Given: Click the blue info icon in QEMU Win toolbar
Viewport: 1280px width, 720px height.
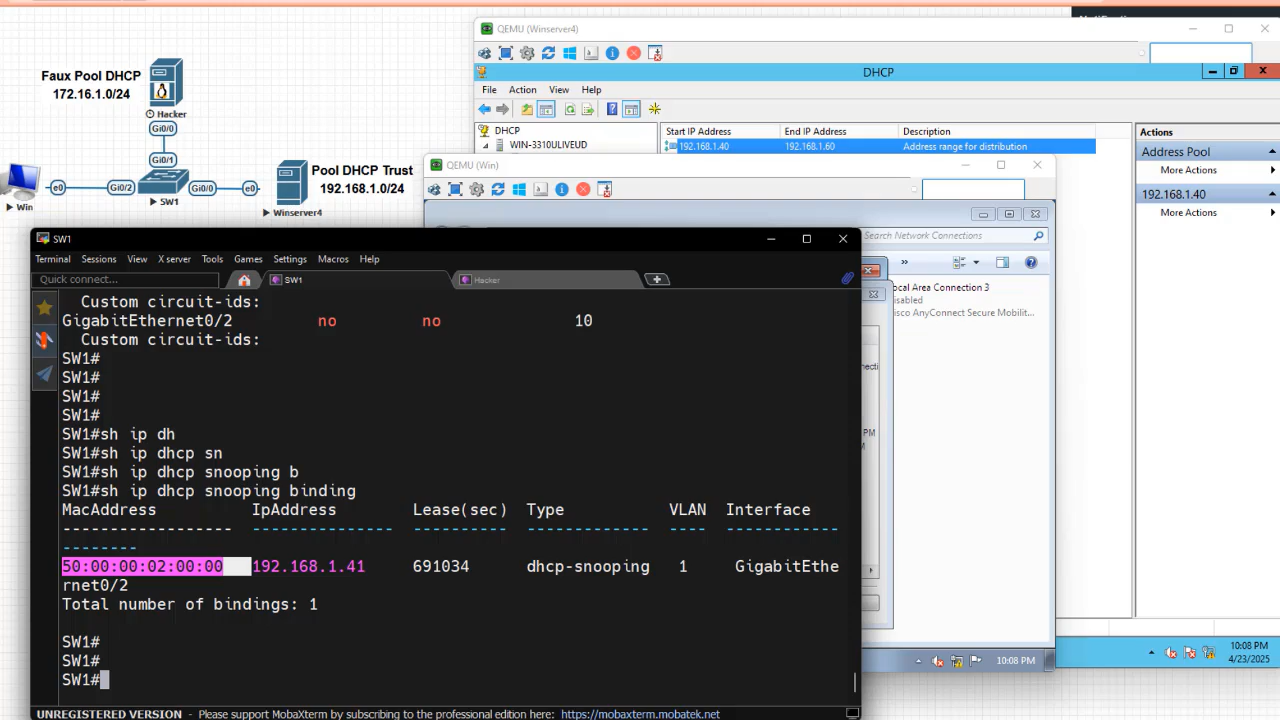Looking at the screenshot, I should tap(562, 189).
